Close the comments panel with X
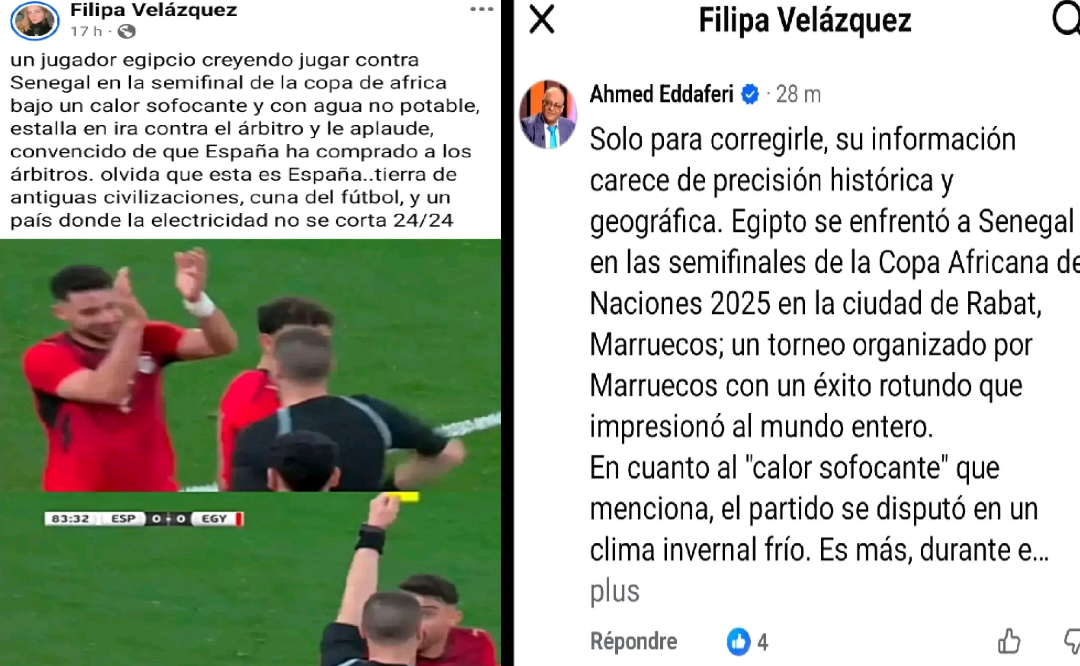The image size is (1080, 666). [x=542, y=19]
